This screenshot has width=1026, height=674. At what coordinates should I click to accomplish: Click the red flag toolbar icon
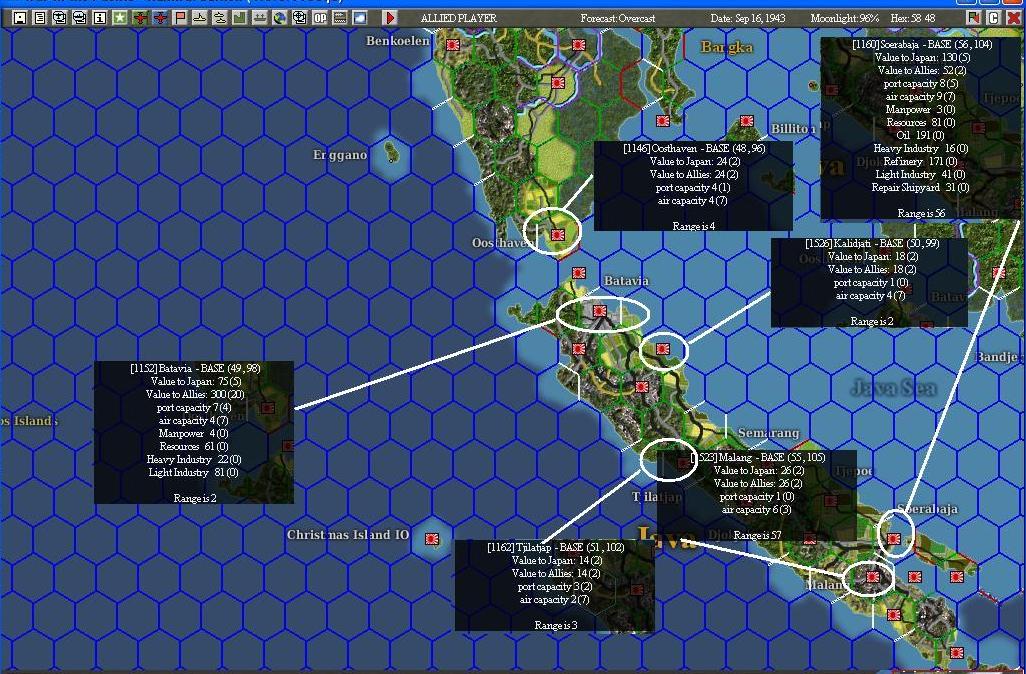(x=180, y=18)
